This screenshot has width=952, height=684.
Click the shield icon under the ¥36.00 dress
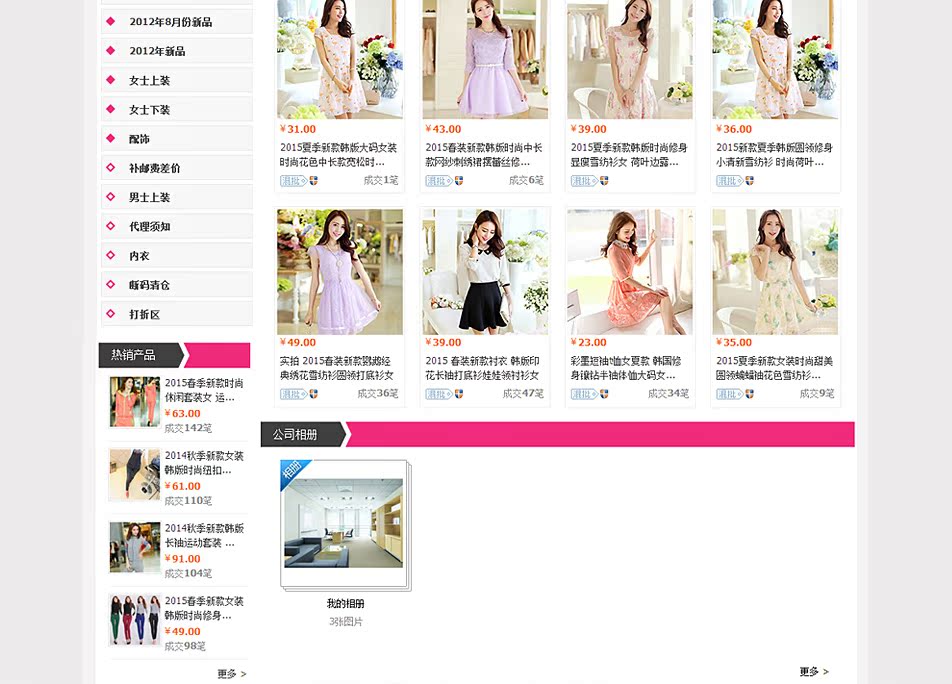coord(749,181)
